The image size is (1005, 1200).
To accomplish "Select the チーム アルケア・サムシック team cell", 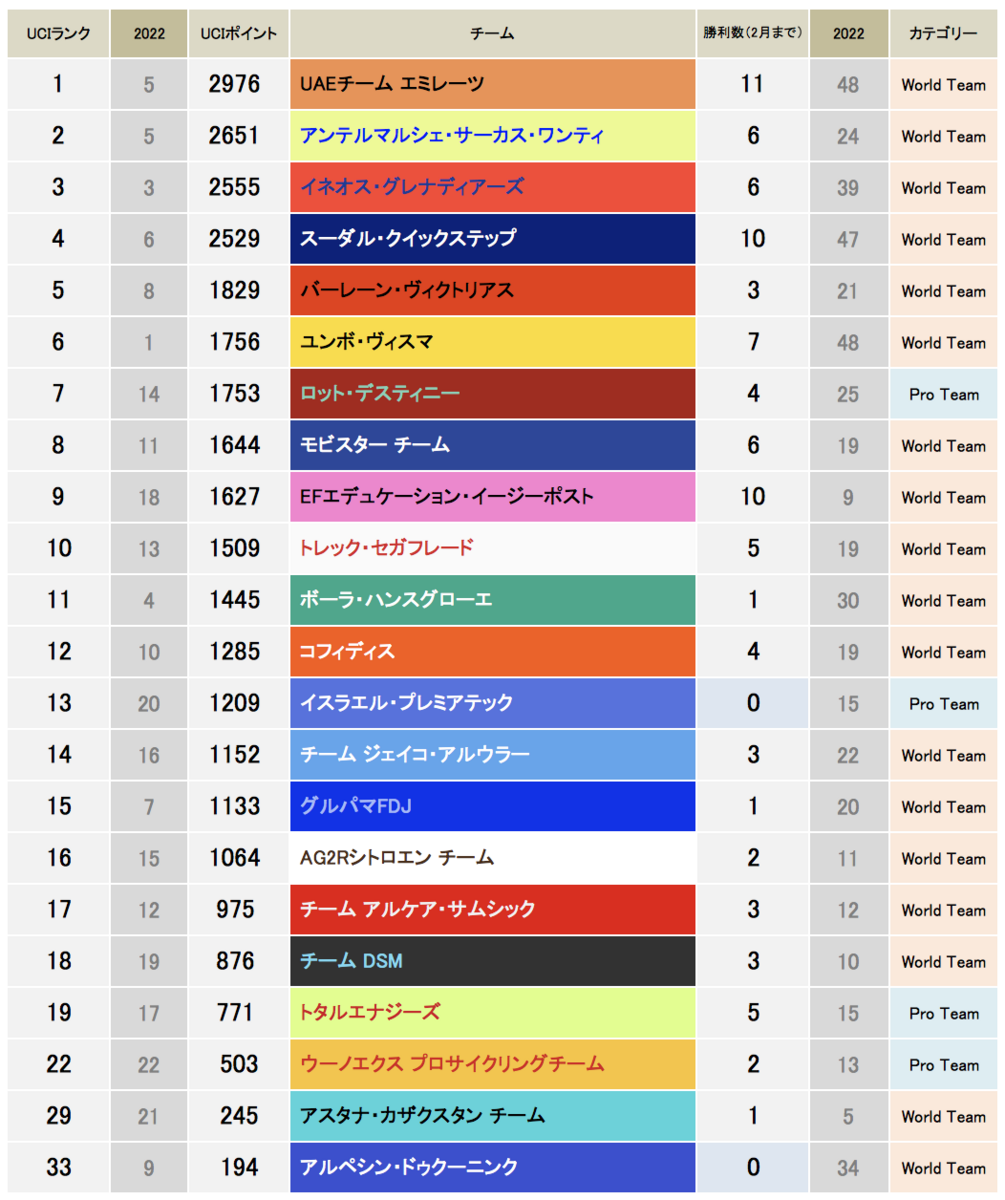I will tap(492, 910).
